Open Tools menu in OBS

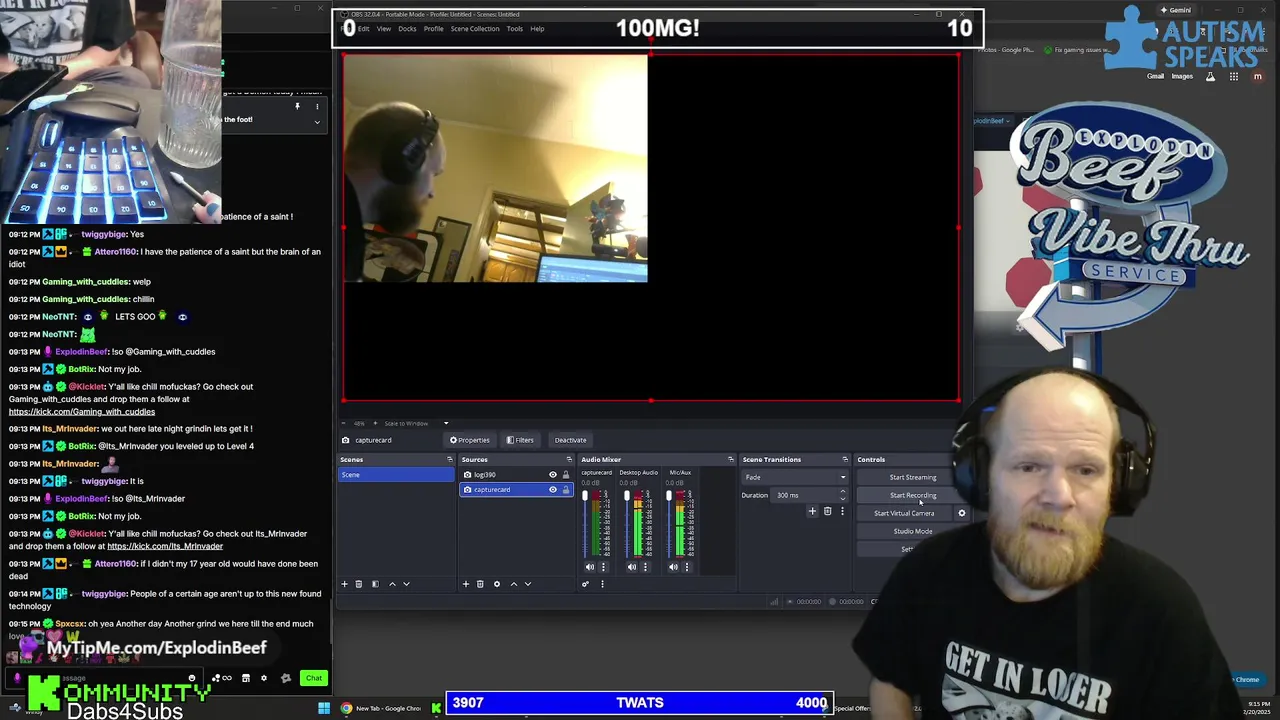(x=514, y=29)
